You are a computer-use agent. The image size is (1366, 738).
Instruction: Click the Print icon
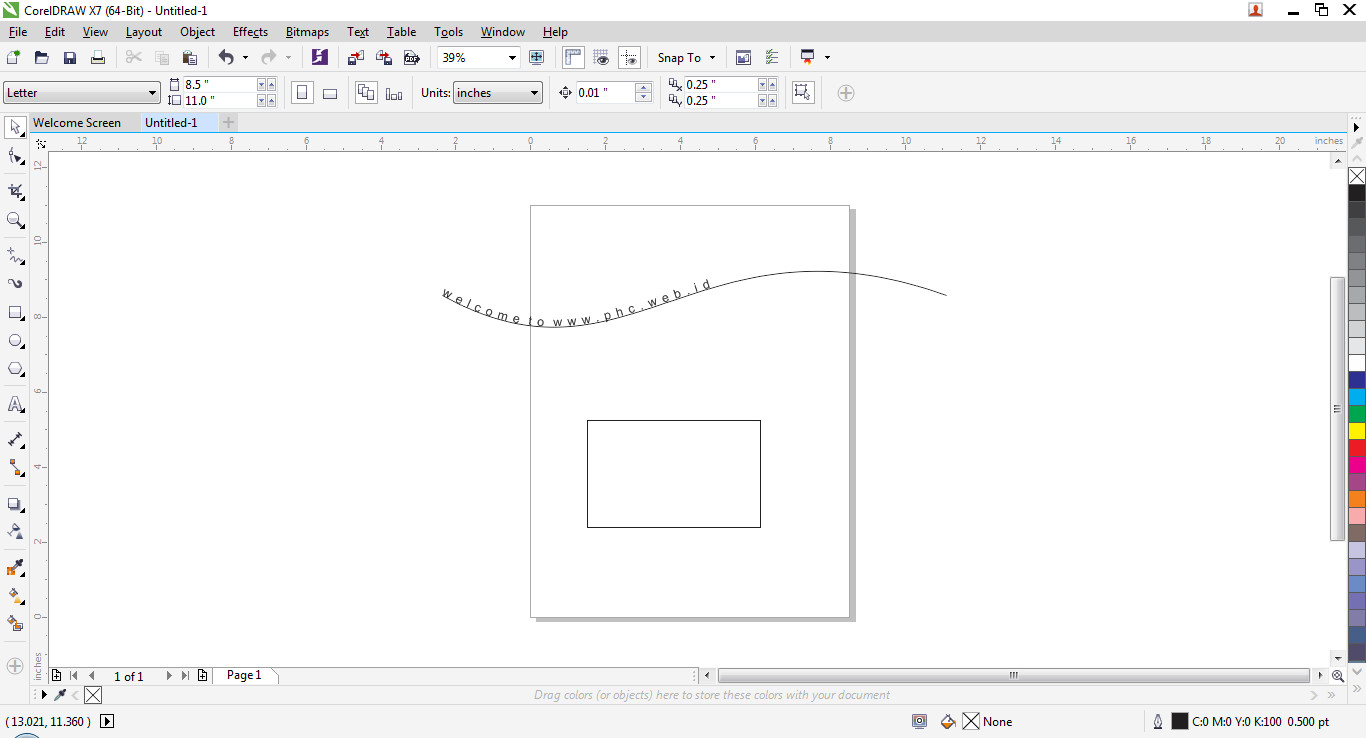98,58
